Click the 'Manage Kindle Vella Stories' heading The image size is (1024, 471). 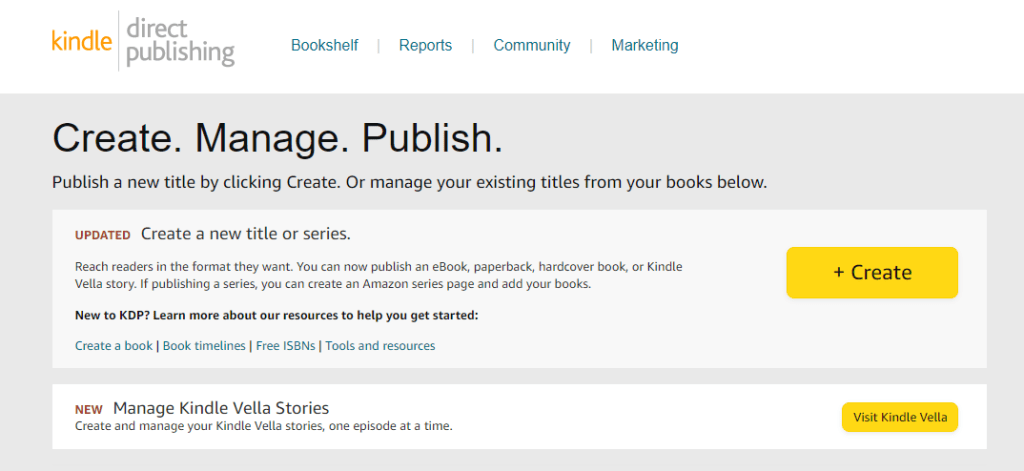pyautogui.click(x=221, y=408)
